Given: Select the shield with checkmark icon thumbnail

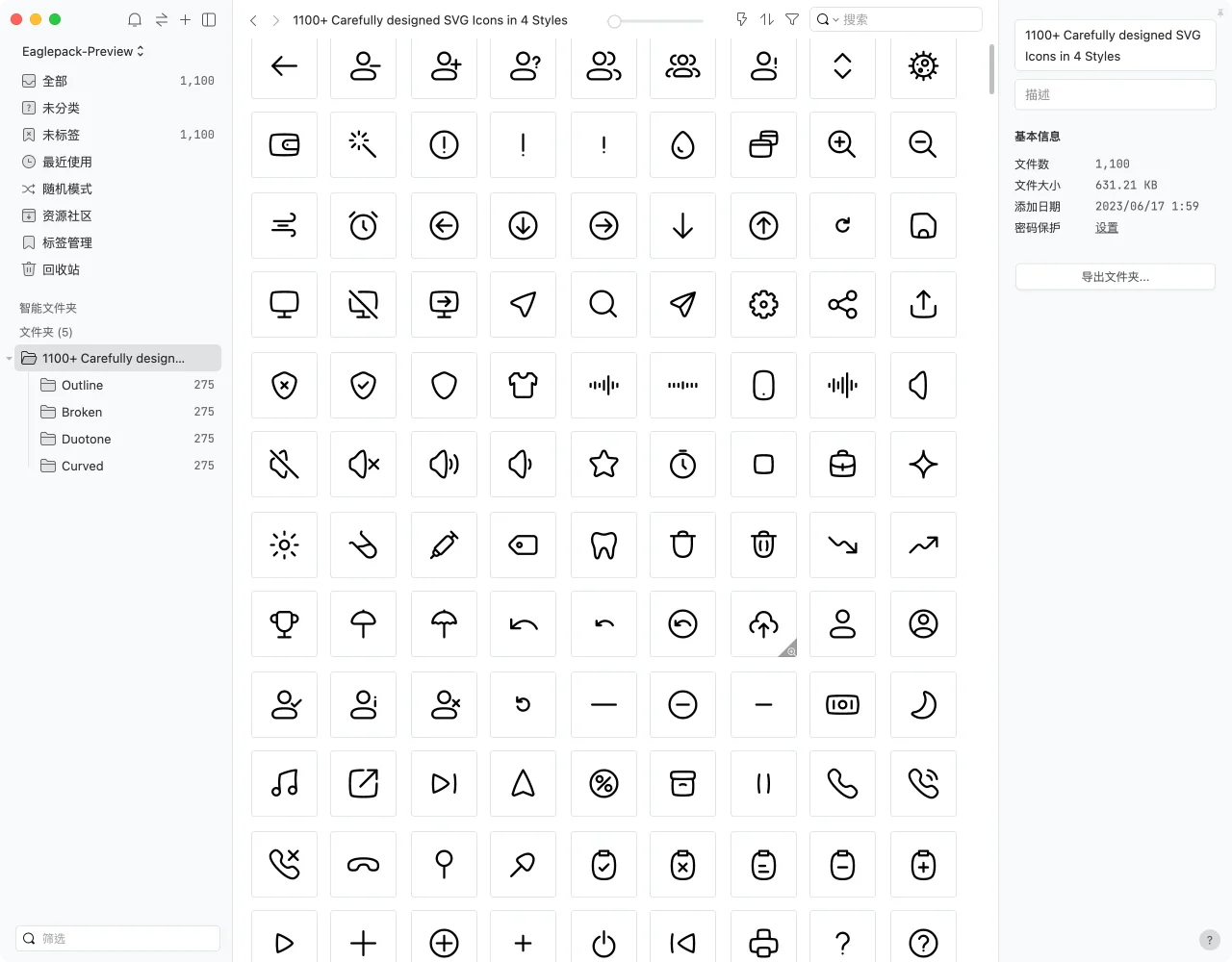Looking at the screenshot, I should (363, 385).
